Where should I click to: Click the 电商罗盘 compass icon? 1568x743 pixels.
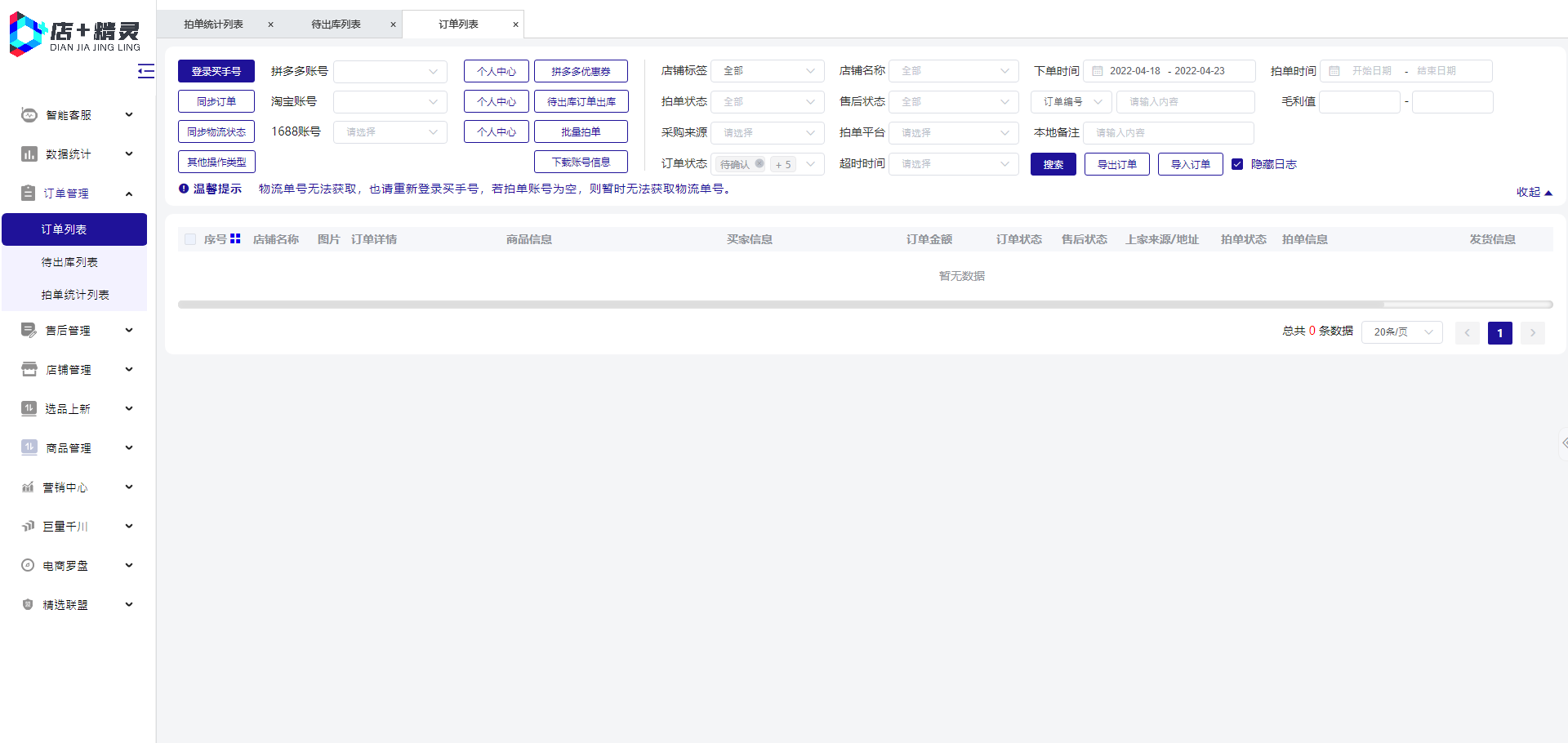tap(28, 565)
